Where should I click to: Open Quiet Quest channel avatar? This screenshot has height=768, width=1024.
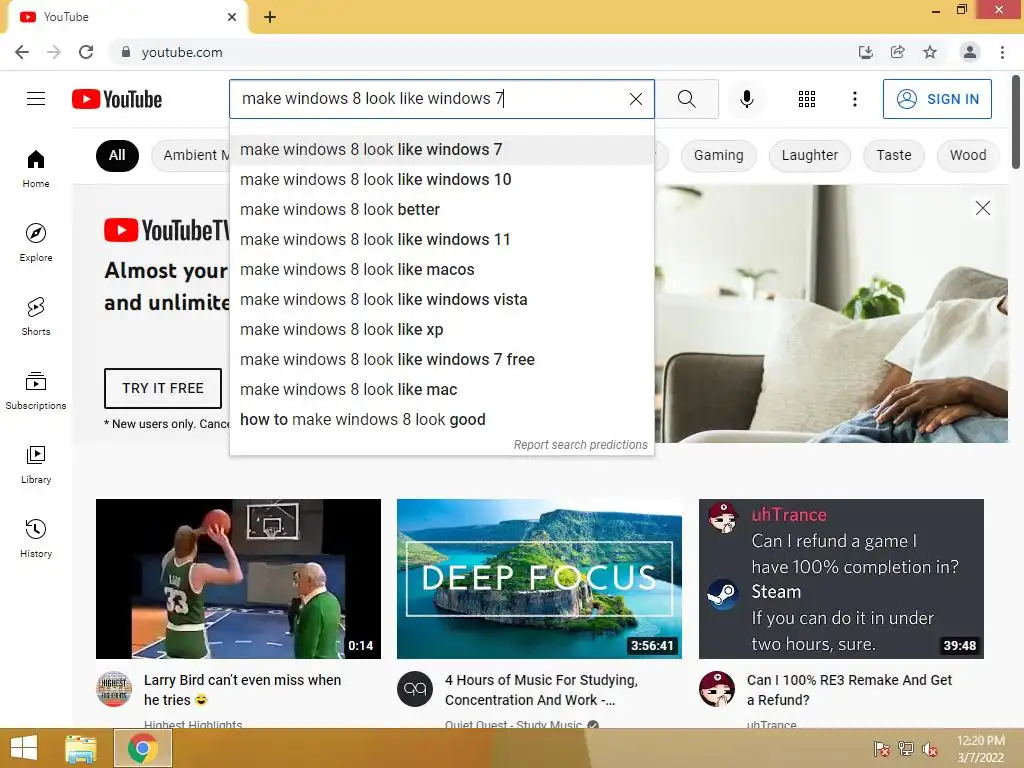coord(415,689)
